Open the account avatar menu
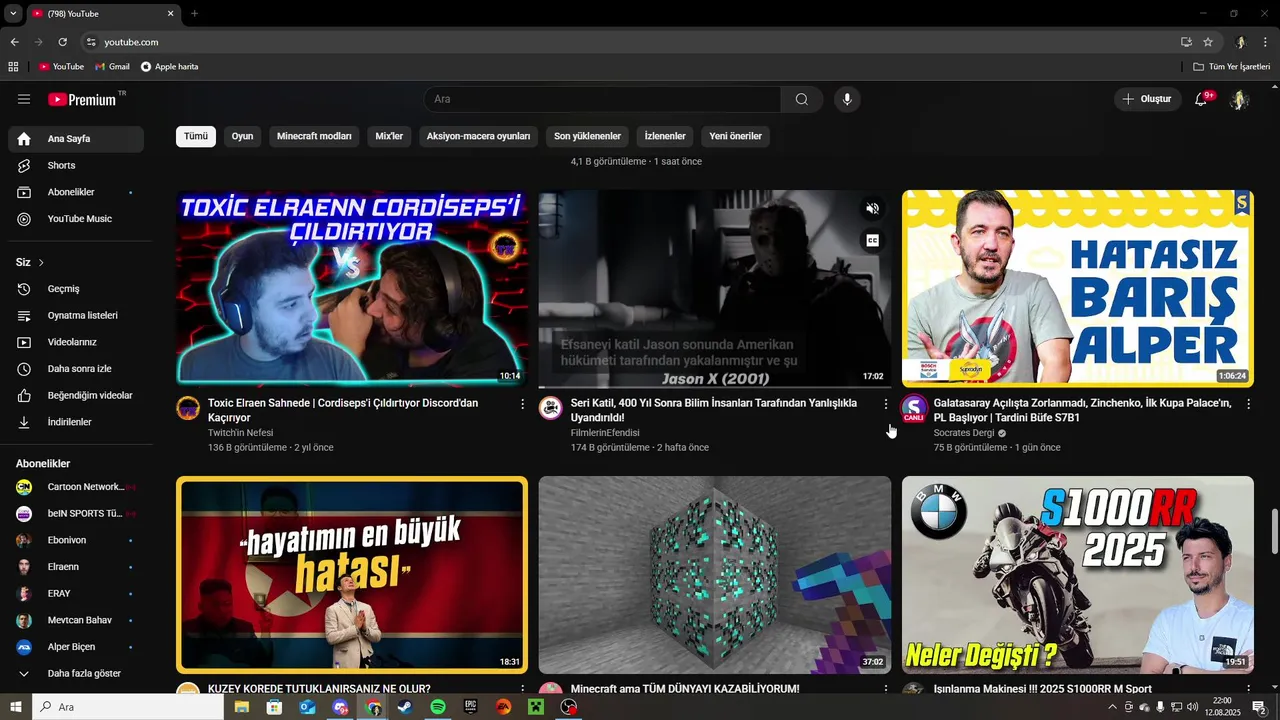 tap(1239, 99)
